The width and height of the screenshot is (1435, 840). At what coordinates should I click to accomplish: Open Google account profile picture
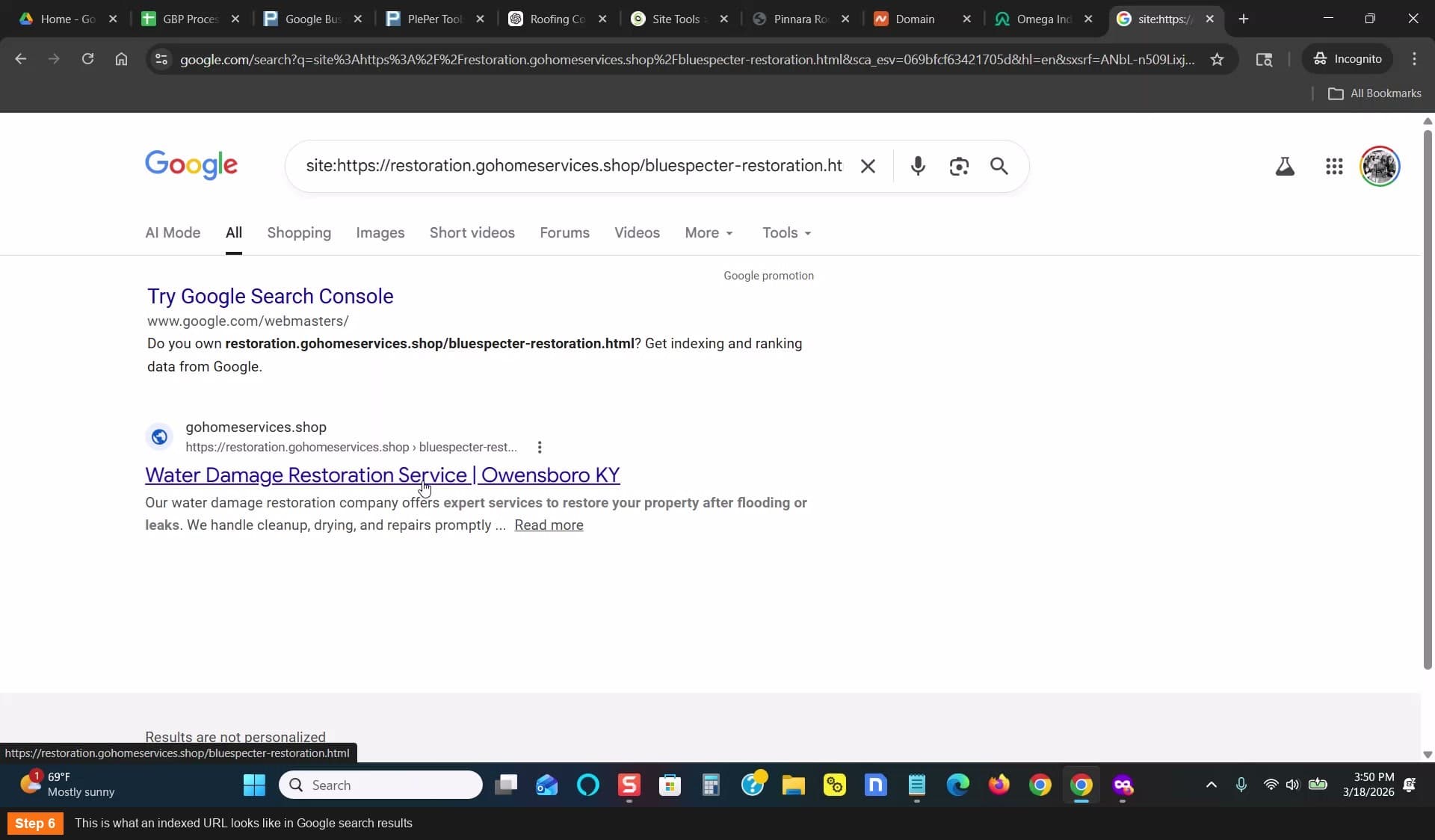coord(1380,166)
